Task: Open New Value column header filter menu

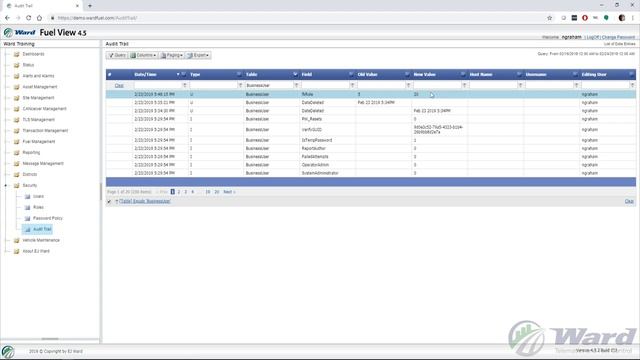Action: [x=463, y=74]
